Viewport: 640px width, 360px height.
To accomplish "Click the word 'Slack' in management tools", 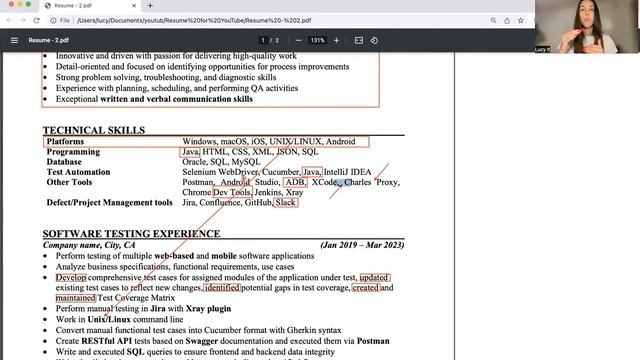I will [x=285, y=202].
